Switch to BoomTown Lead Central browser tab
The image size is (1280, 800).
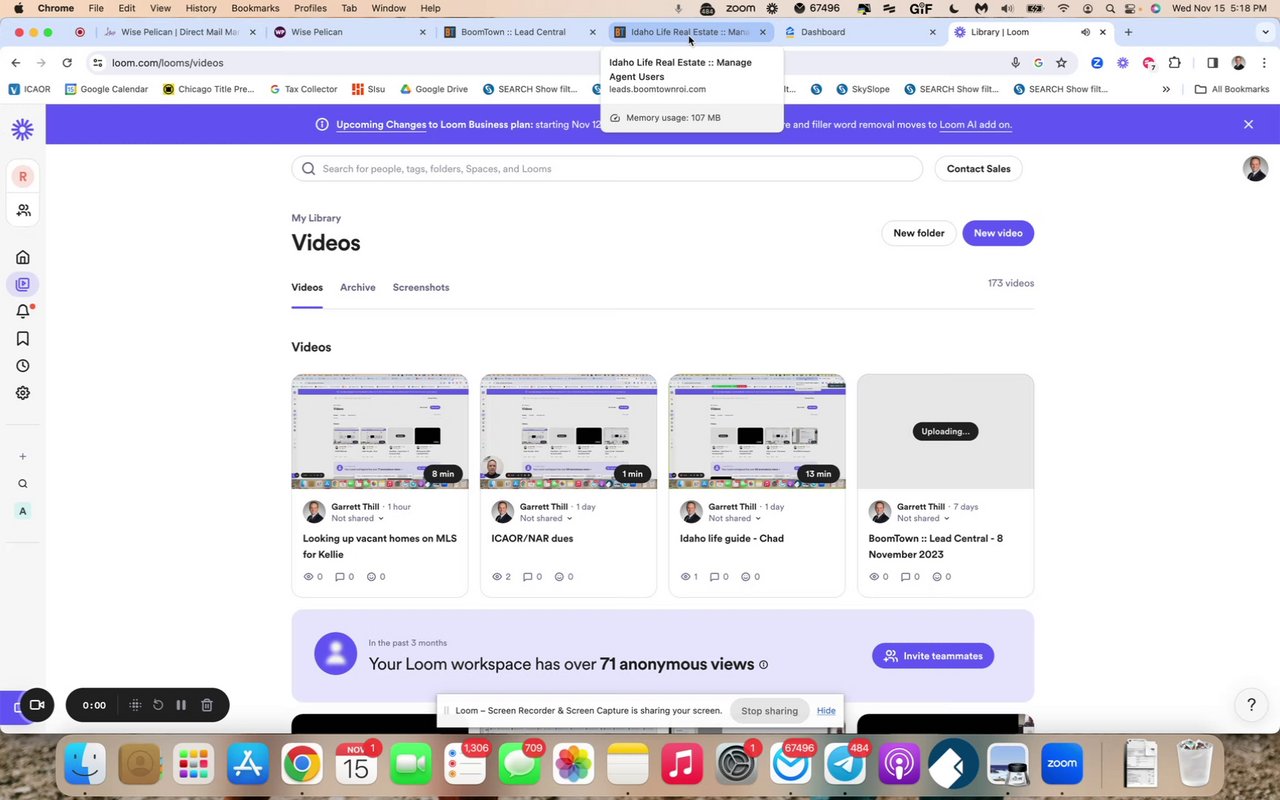pos(520,32)
